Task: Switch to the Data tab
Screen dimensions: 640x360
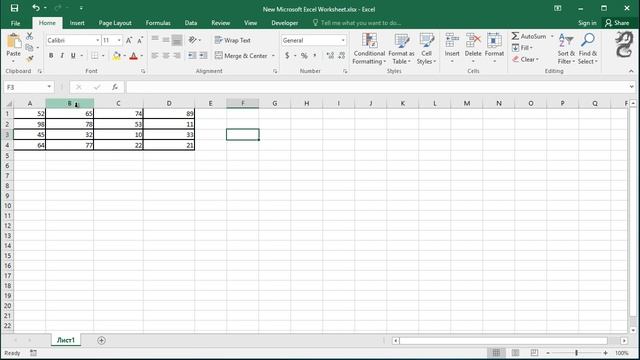Action: coord(191,23)
